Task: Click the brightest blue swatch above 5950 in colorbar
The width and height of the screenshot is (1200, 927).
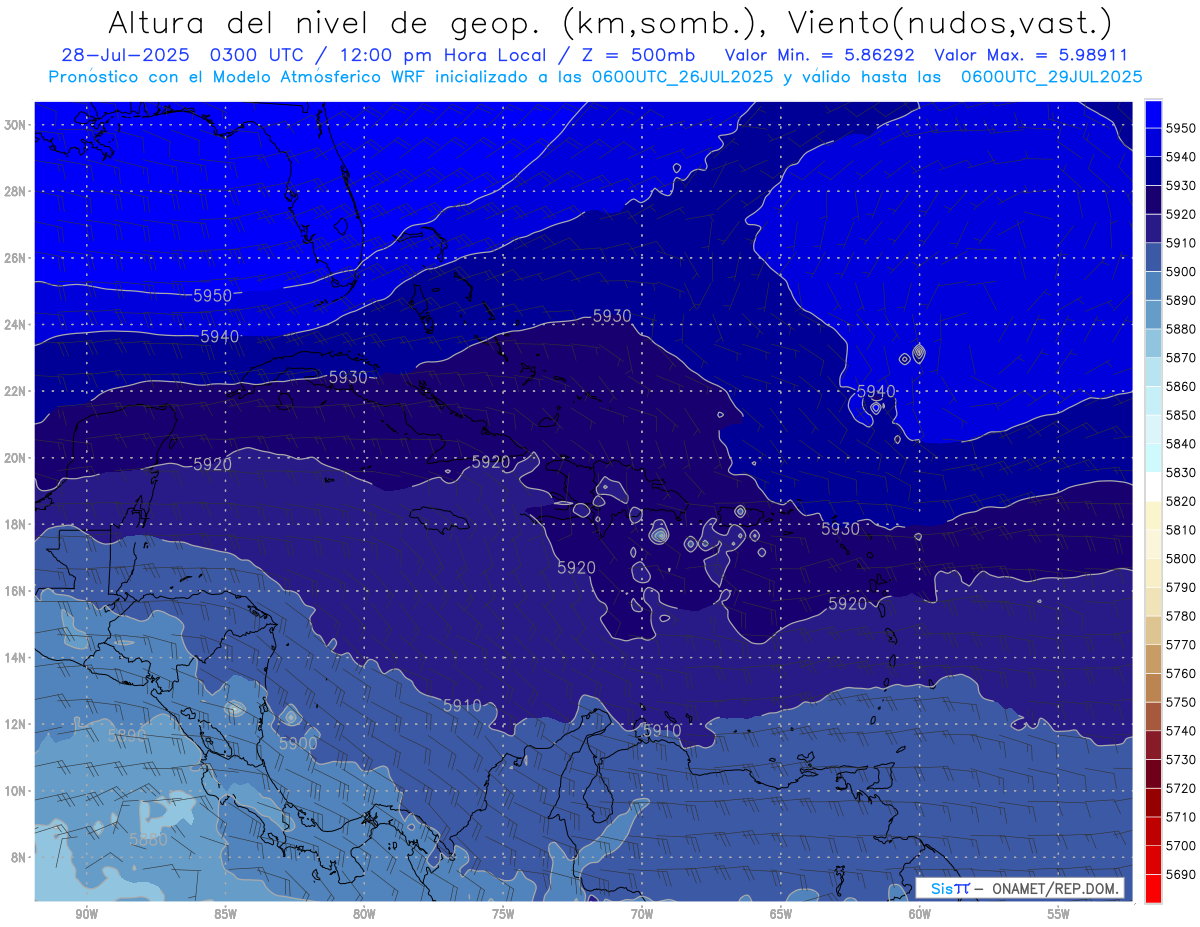Action: click(1152, 113)
